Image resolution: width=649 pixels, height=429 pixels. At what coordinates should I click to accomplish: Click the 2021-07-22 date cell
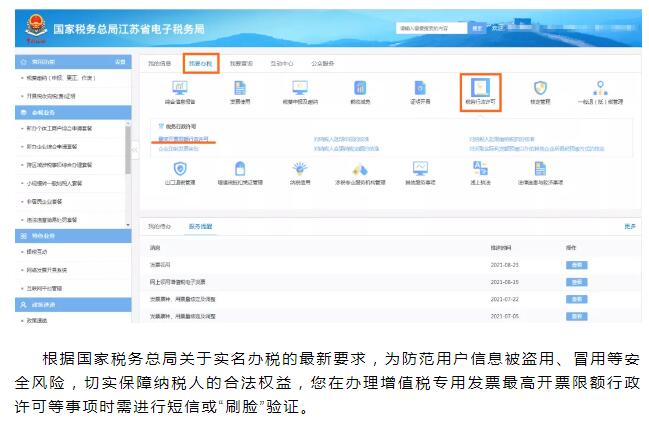[505, 299]
